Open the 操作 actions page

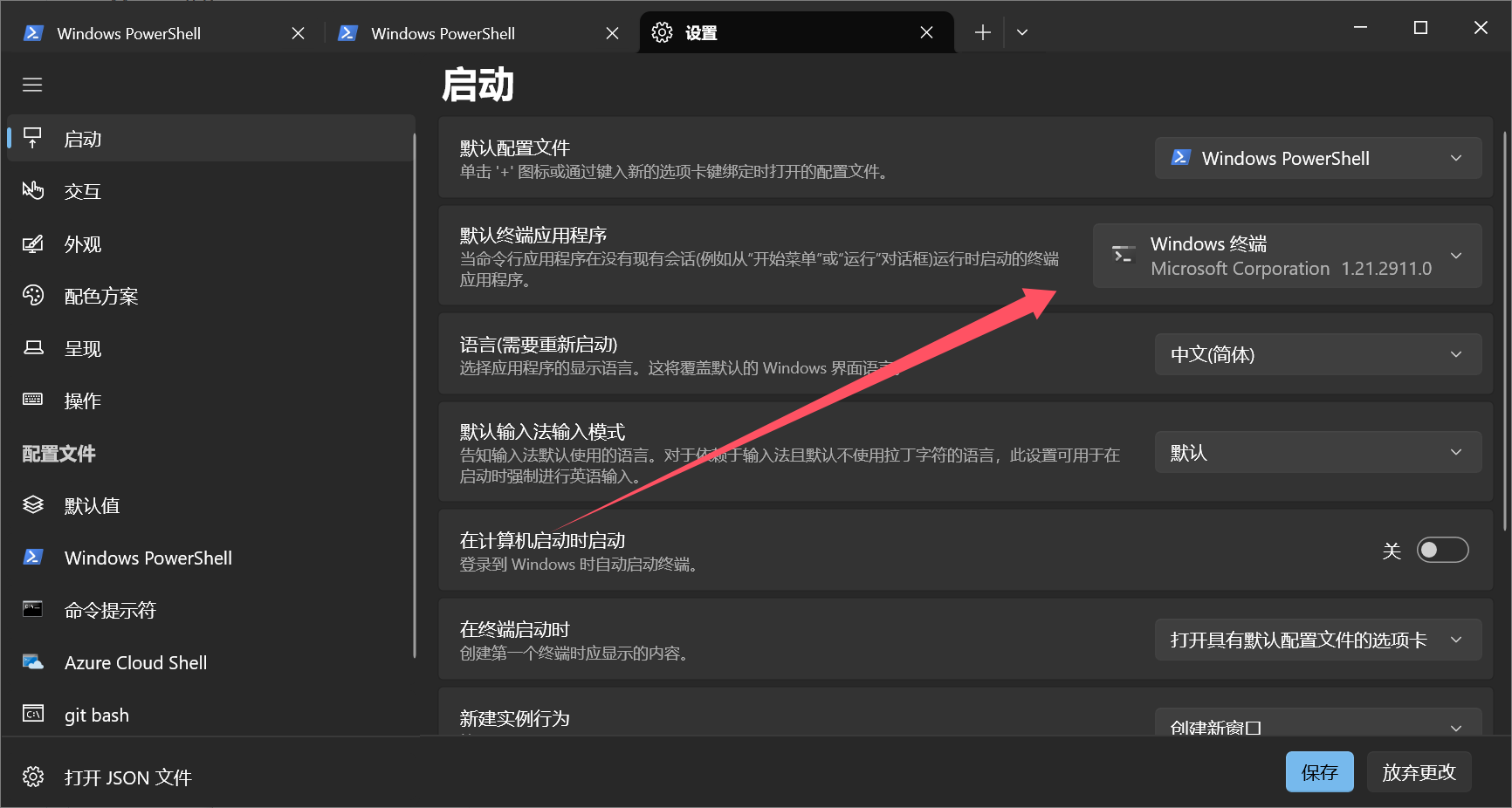click(x=82, y=401)
